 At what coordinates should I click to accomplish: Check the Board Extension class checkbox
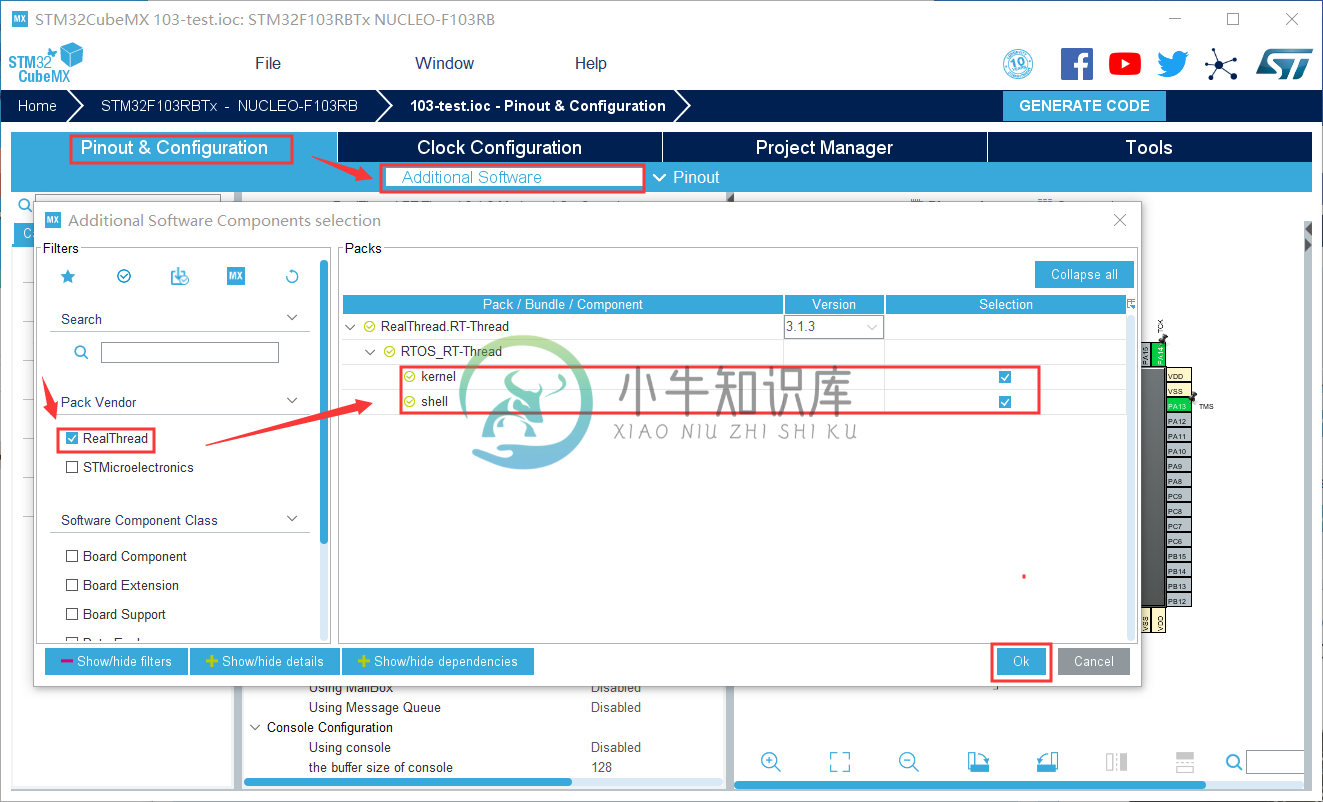pos(72,585)
